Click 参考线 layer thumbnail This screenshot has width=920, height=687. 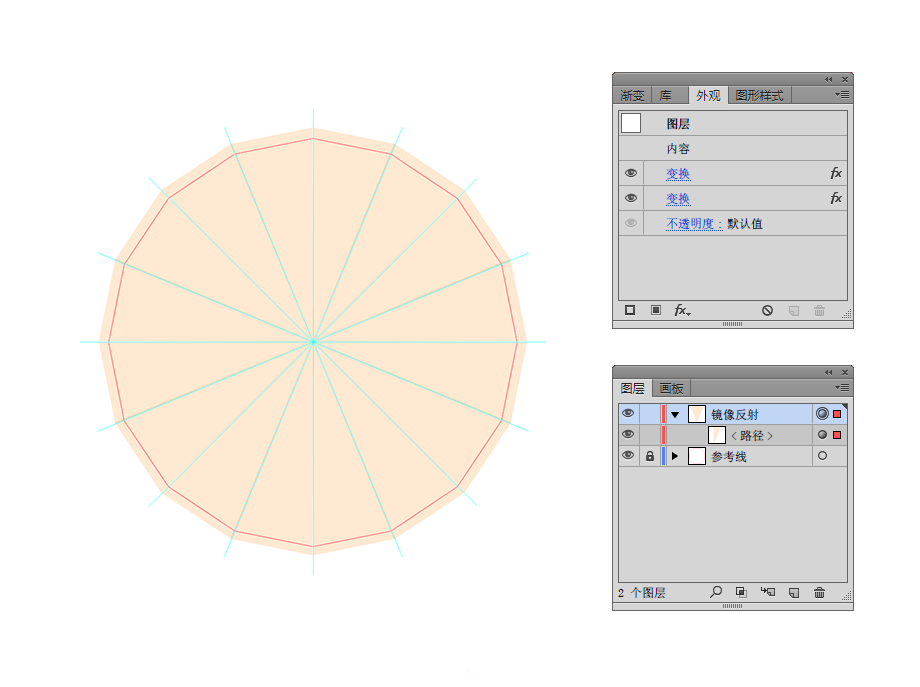point(696,456)
